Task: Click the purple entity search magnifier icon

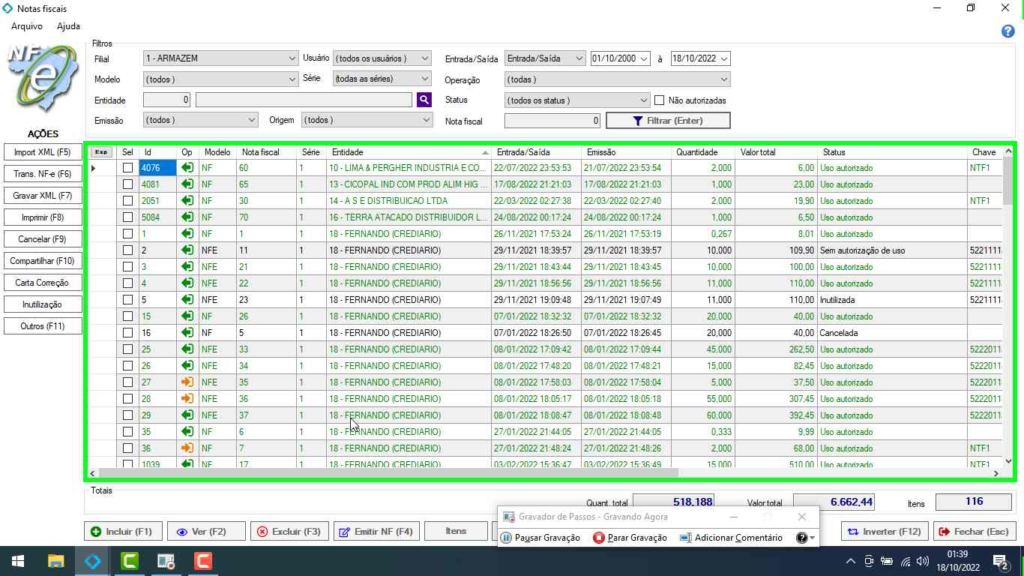Action: tap(424, 100)
